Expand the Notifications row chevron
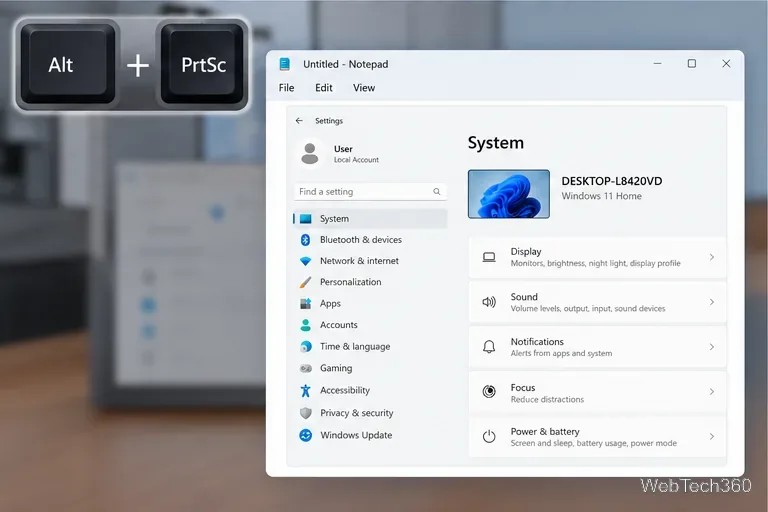Viewport: 768px width, 512px height. click(x=712, y=347)
